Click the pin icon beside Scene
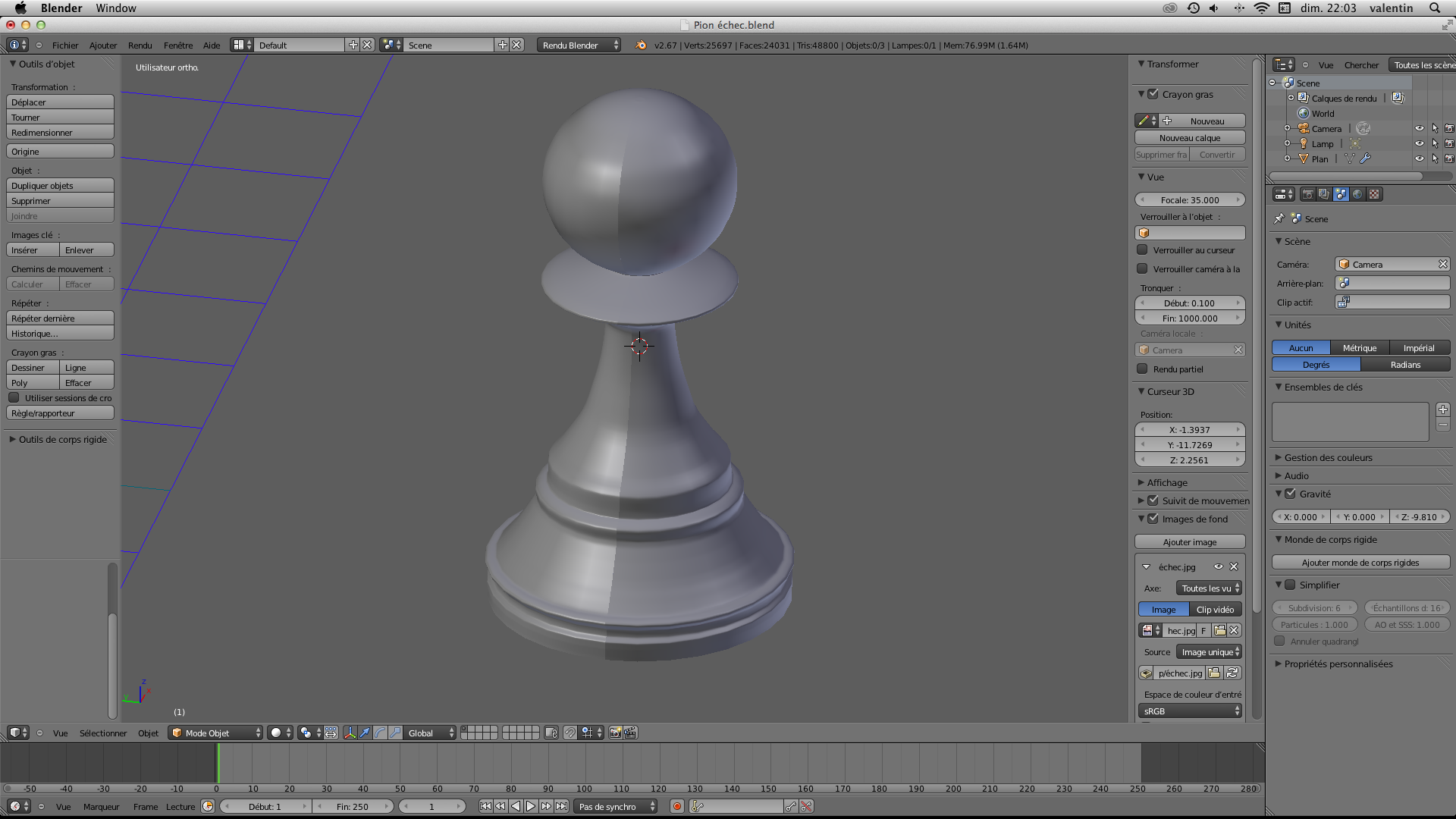Viewport: 1456px width, 819px height. coord(1279,218)
